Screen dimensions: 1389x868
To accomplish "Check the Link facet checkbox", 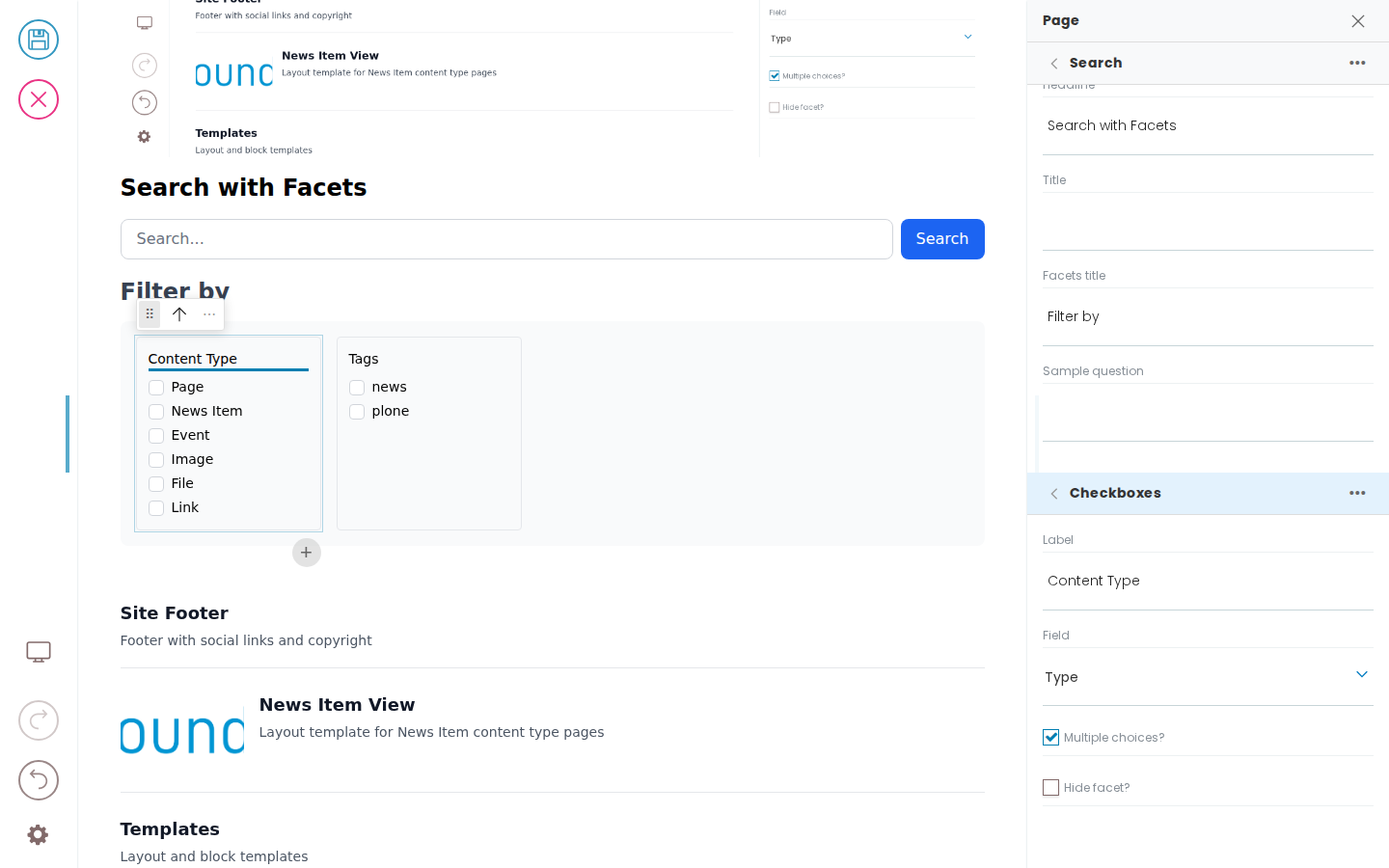I will coord(156,508).
